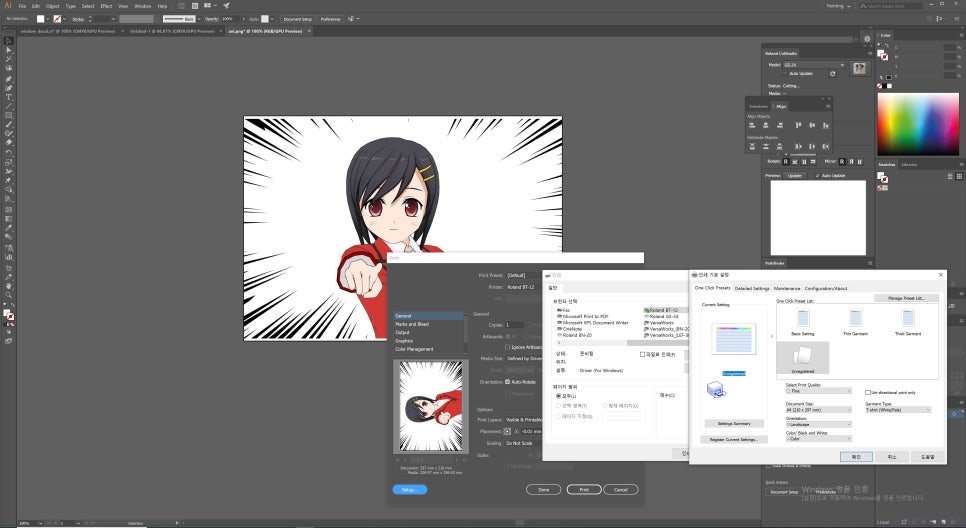Image resolution: width=966 pixels, height=528 pixels.
Task: Click Manage Preset List... button
Action: [906, 298]
